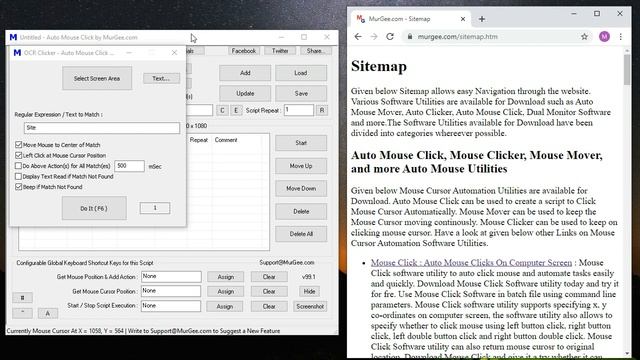Clear Start / Stop Script Execution shortcut
The image size is (640, 360).
[269, 306]
